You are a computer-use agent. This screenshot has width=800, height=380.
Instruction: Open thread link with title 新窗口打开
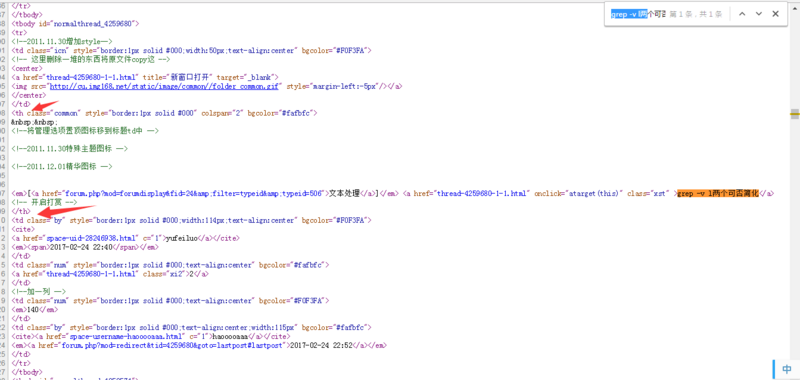(92, 77)
